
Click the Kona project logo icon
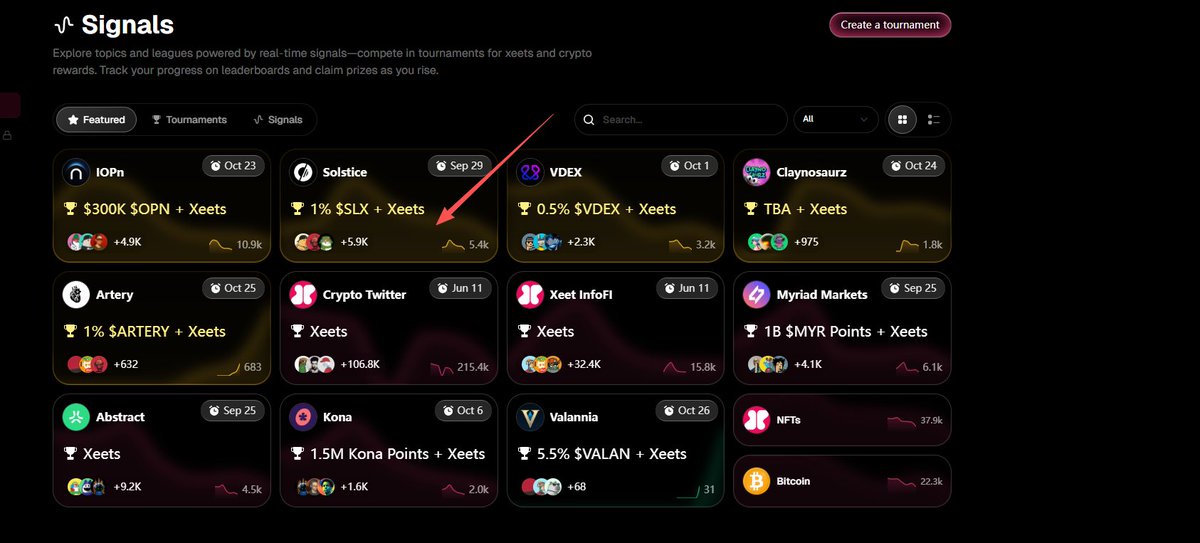click(x=303, y=417)
